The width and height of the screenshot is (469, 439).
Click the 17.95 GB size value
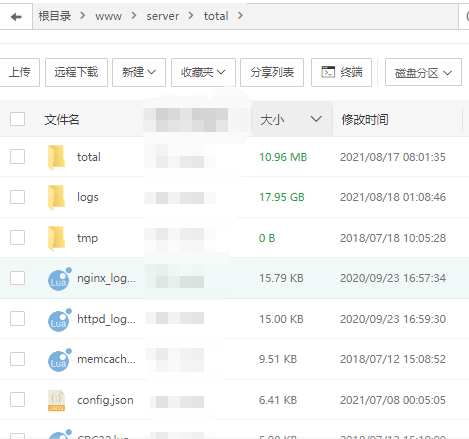(x=282, y=197)
